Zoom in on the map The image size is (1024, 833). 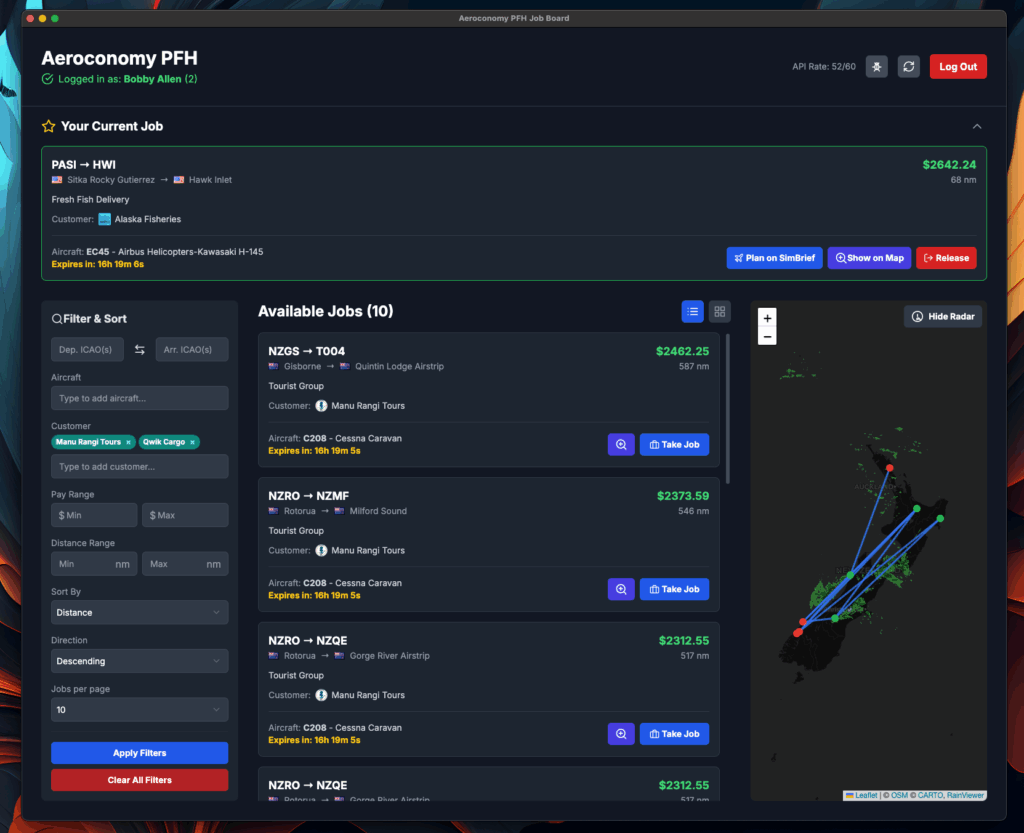pos(767,318)
